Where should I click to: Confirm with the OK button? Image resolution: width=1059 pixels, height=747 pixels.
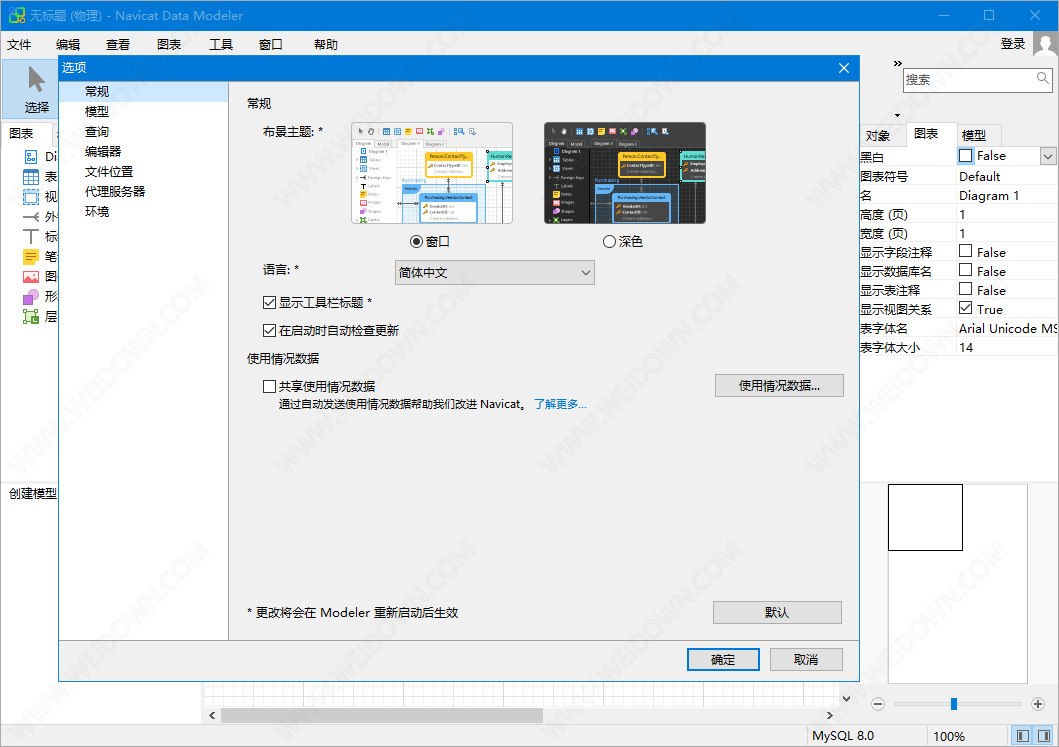point(723,660)
